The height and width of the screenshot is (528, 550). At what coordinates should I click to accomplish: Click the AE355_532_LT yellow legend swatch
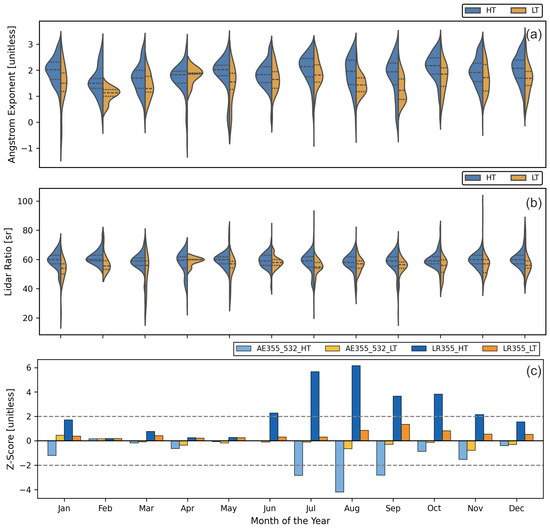coord(333,348)
